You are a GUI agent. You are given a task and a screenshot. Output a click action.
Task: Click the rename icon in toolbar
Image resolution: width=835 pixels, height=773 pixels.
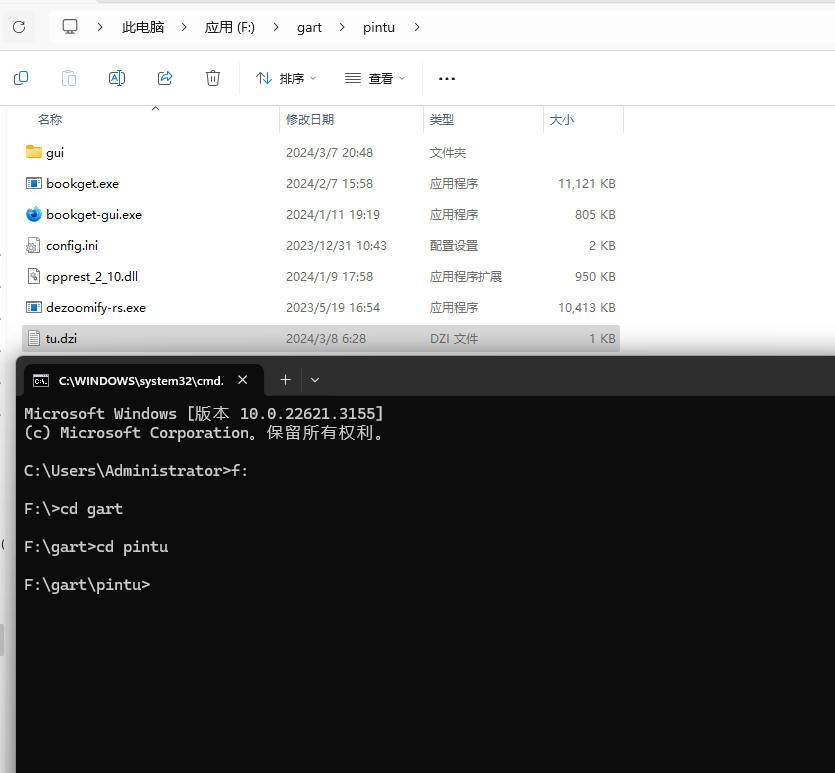coord(117,78)
